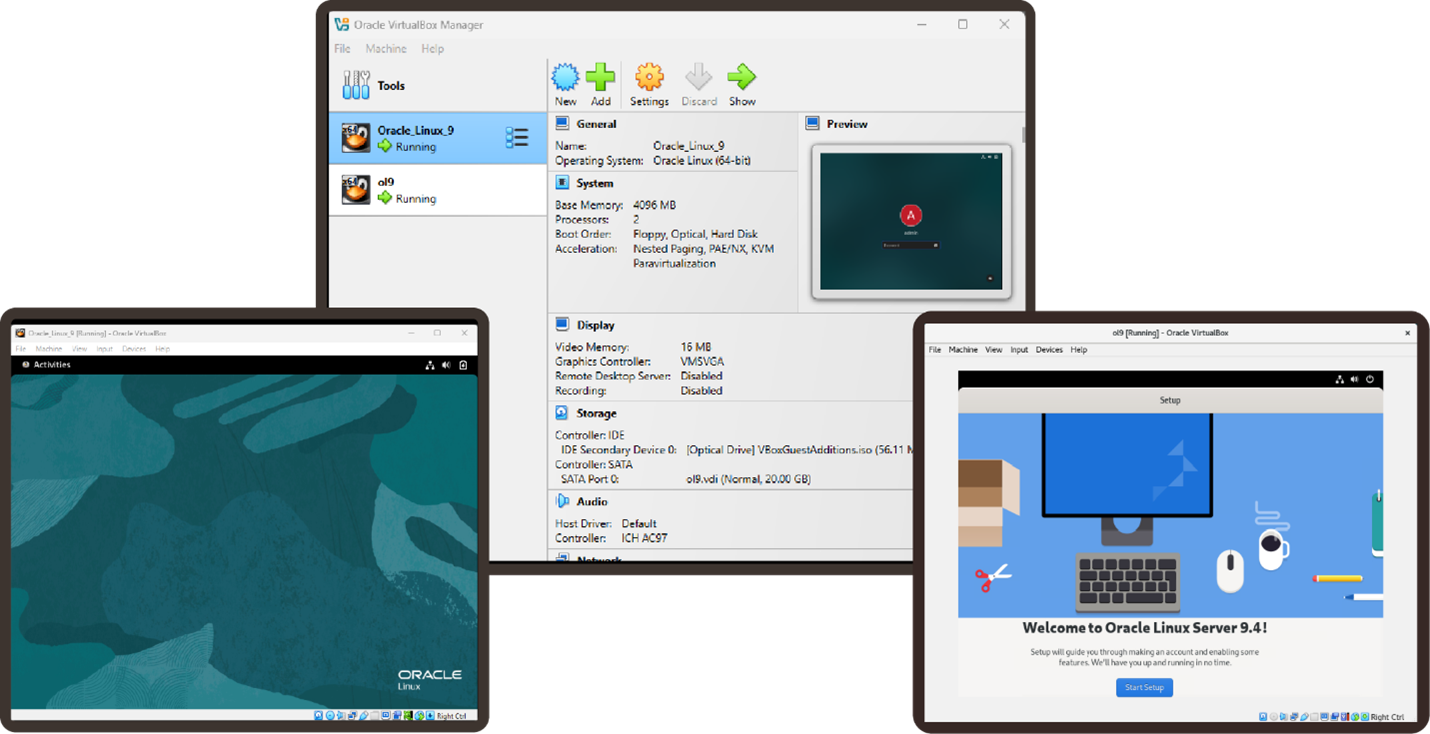Open the General section title in the details pane
Screen dimensions: 1430x734
pyautogui.click(x=596, y=124)
